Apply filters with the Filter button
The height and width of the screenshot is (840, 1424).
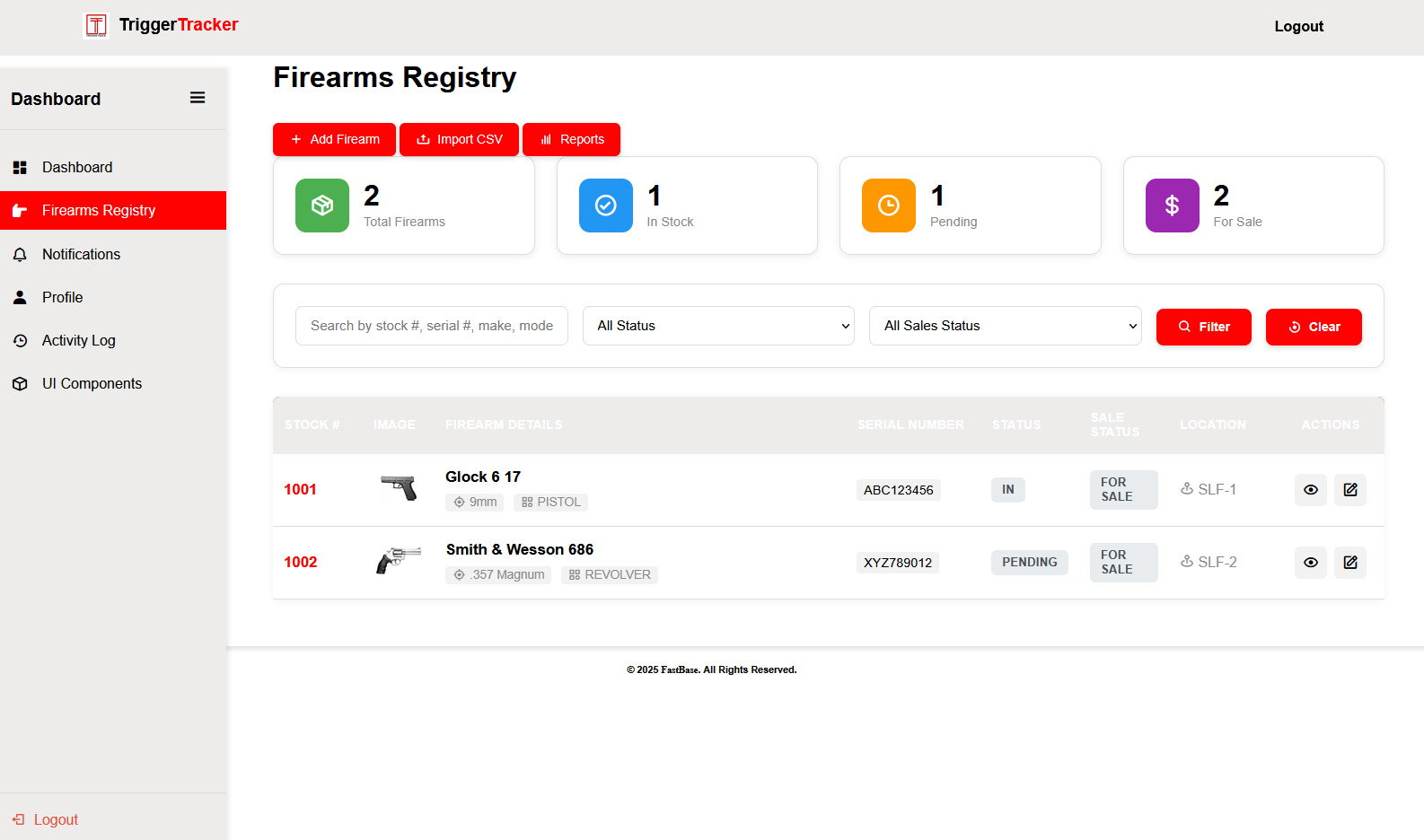pos(1203,328)
